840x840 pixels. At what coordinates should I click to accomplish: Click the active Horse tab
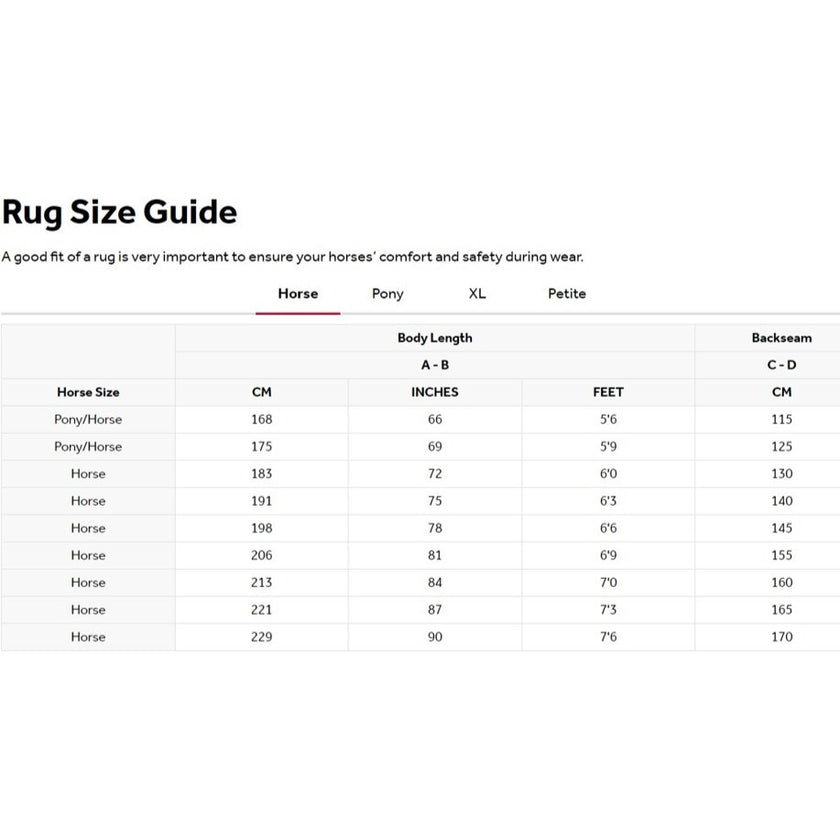click(297, 293)
